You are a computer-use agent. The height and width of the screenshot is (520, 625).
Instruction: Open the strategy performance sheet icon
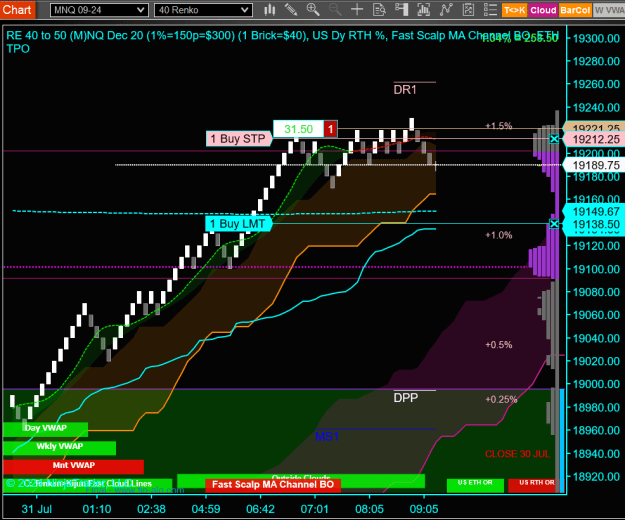(468, 10)
